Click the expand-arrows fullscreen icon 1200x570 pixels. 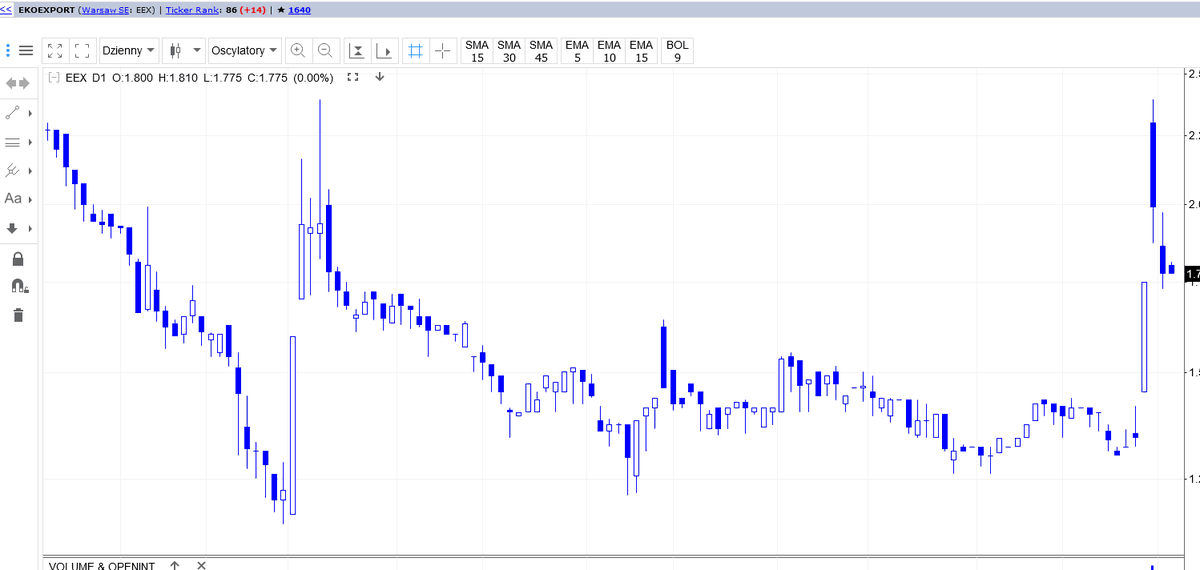(56, 50)
